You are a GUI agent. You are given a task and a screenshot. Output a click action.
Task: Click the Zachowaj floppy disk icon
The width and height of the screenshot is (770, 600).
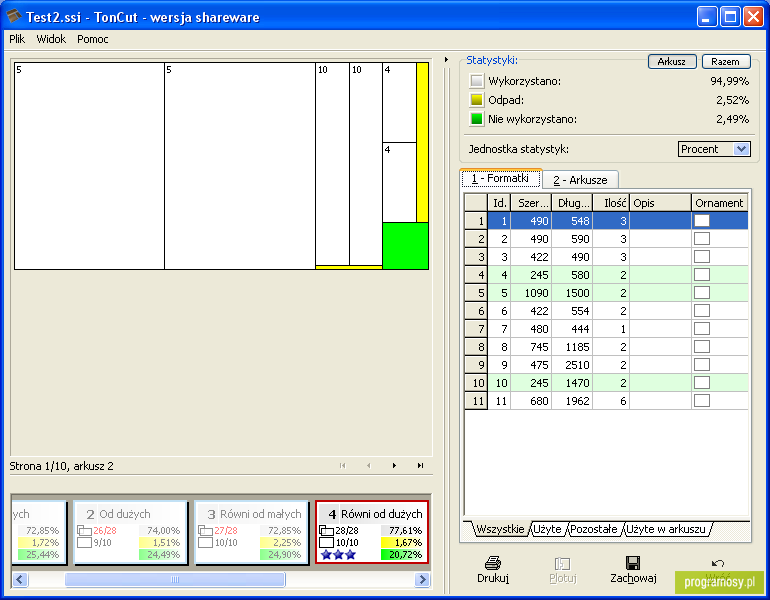pos(633,563)
